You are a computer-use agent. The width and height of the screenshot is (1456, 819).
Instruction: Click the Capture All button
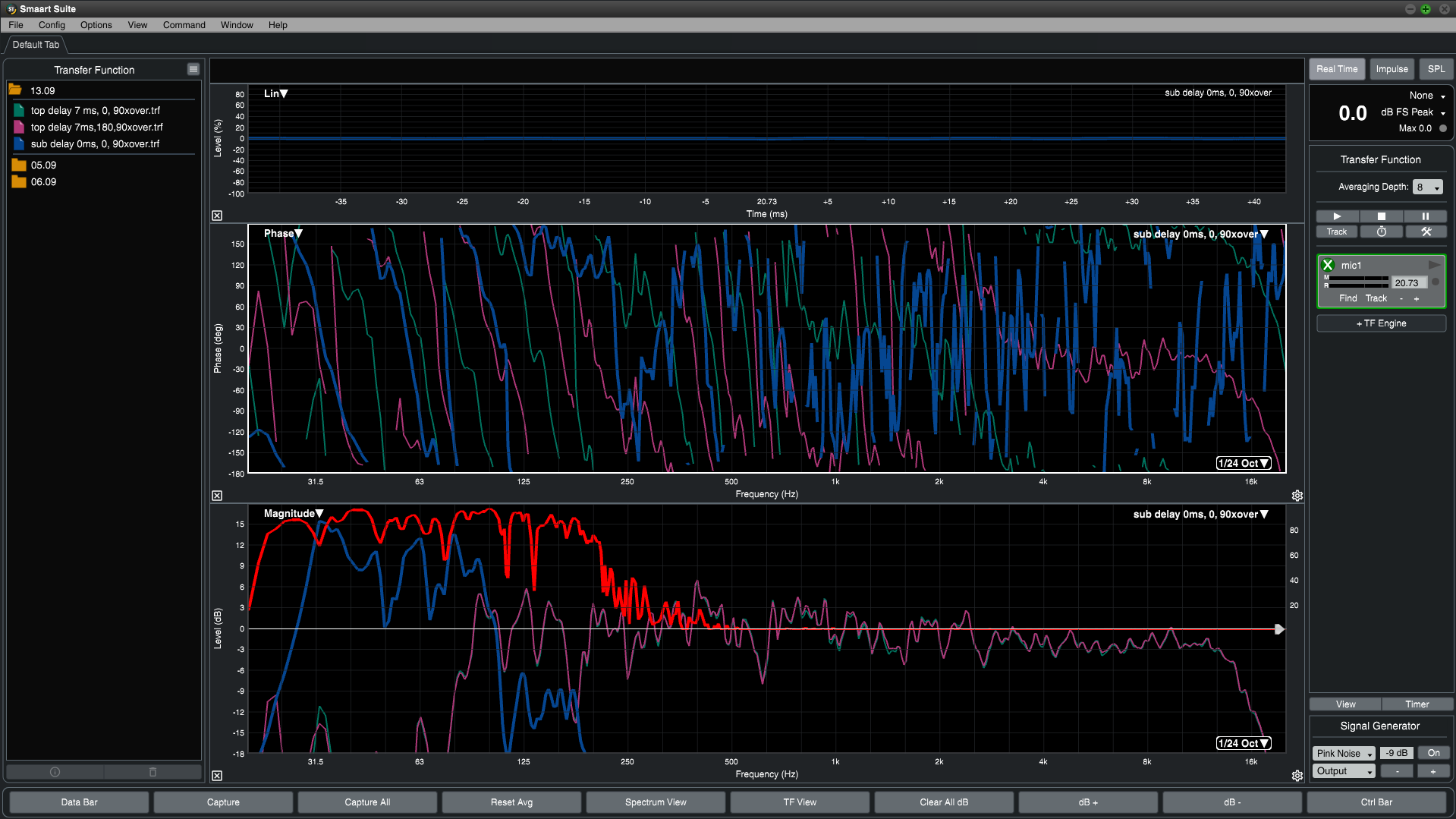367,802
